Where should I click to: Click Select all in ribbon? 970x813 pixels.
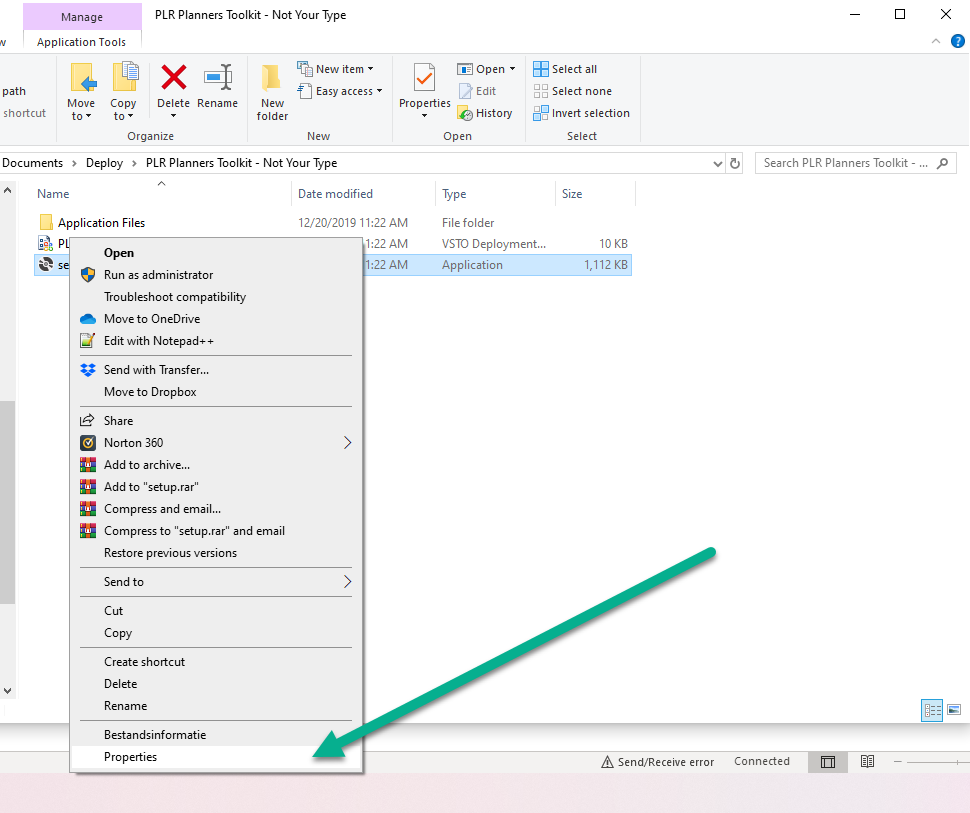pos(565,69)
